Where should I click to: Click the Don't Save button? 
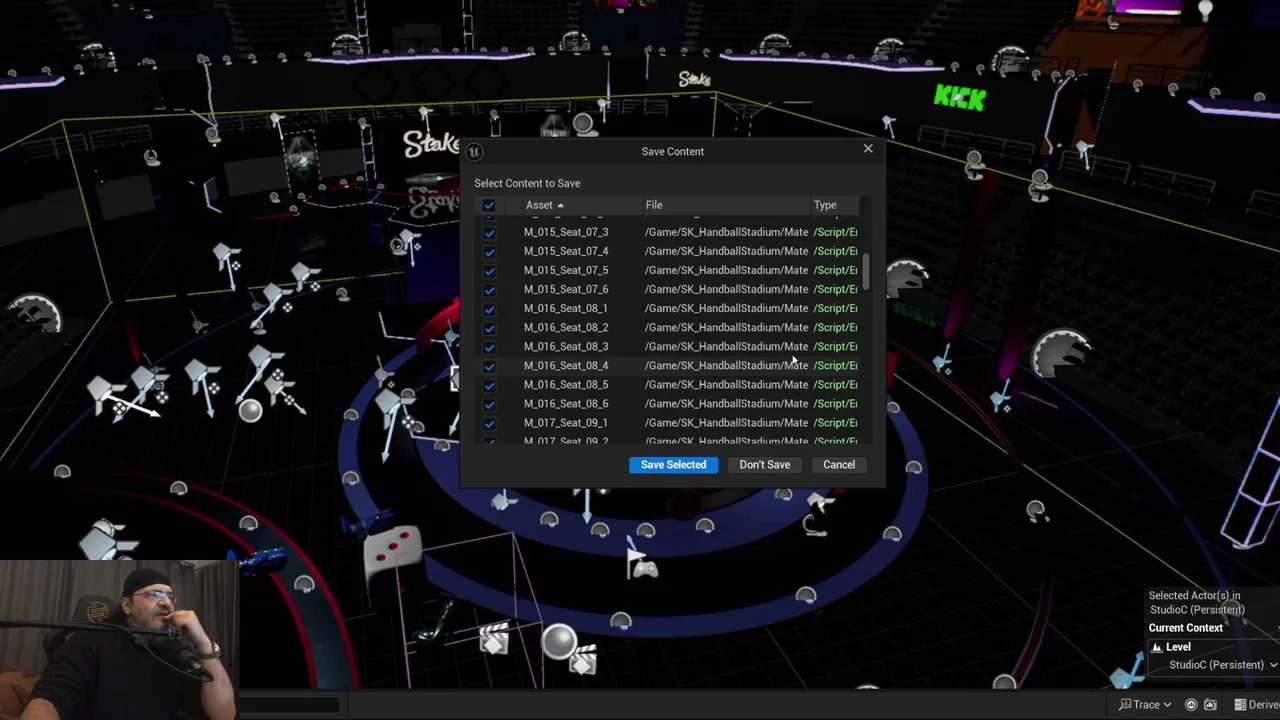coord(765,465)
